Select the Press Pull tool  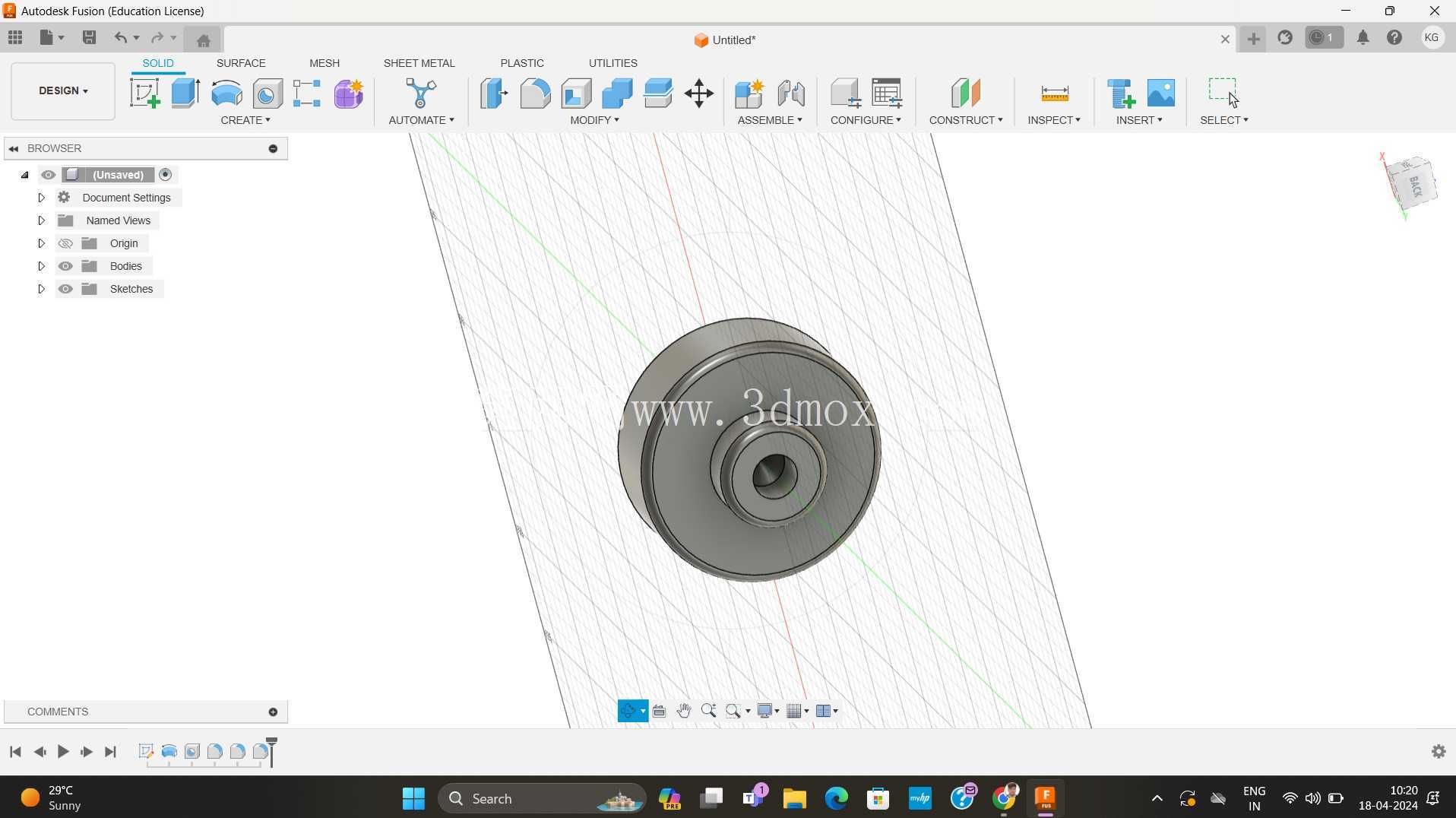tap(494, 94)
